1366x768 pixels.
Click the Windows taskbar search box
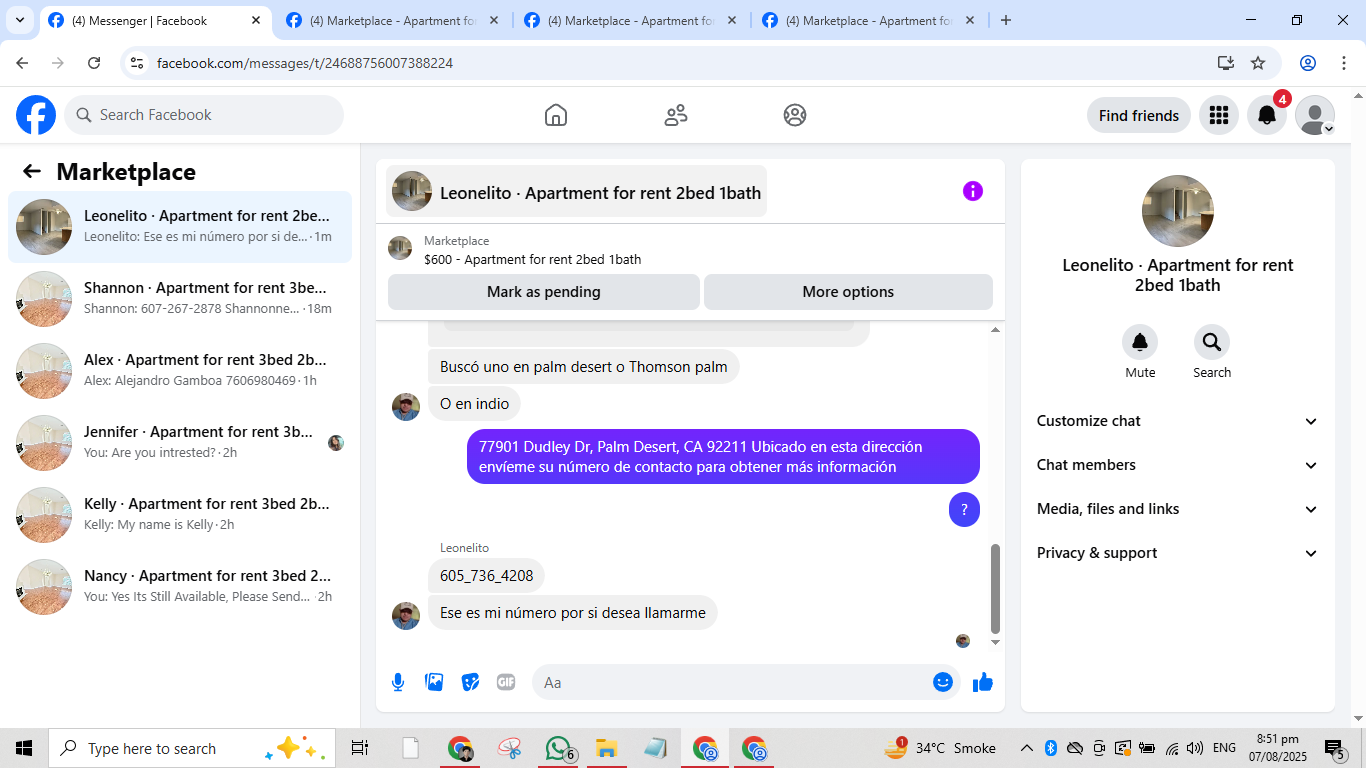192,748
